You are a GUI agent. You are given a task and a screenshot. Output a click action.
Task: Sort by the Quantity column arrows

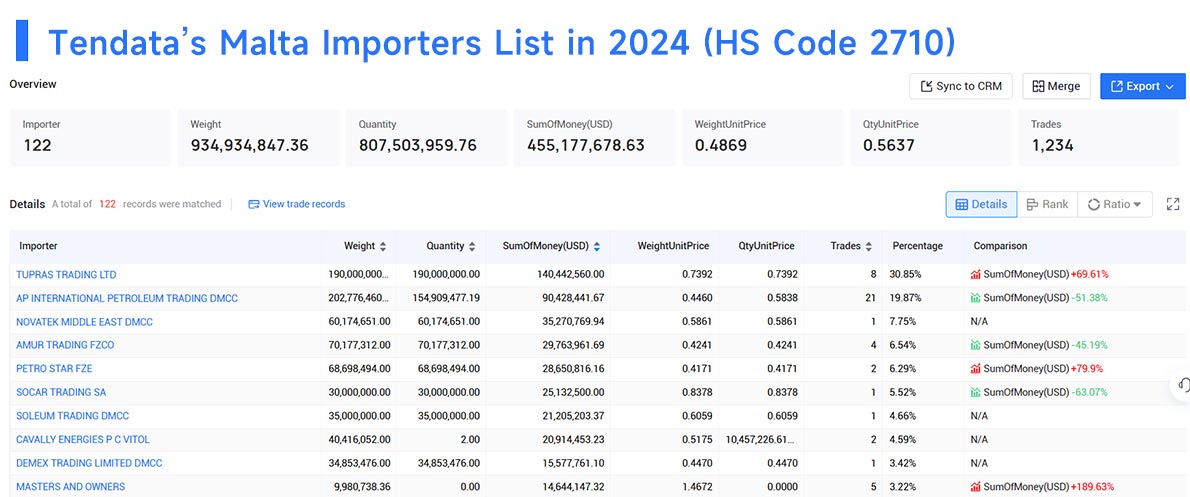[x=472, y=247]
